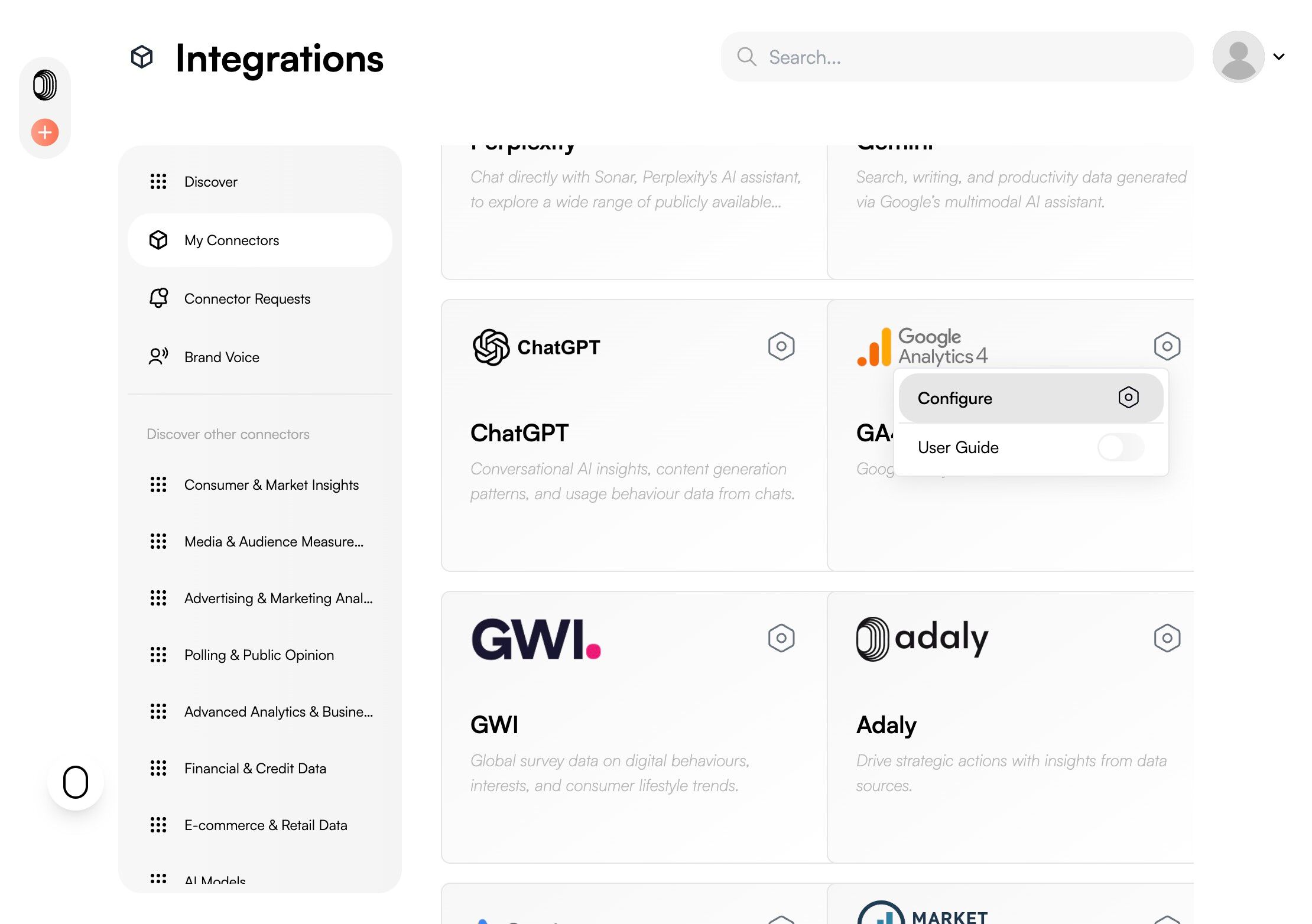
Task: Open Connector Requests in sidebar
Action: [x=247, y=299]
